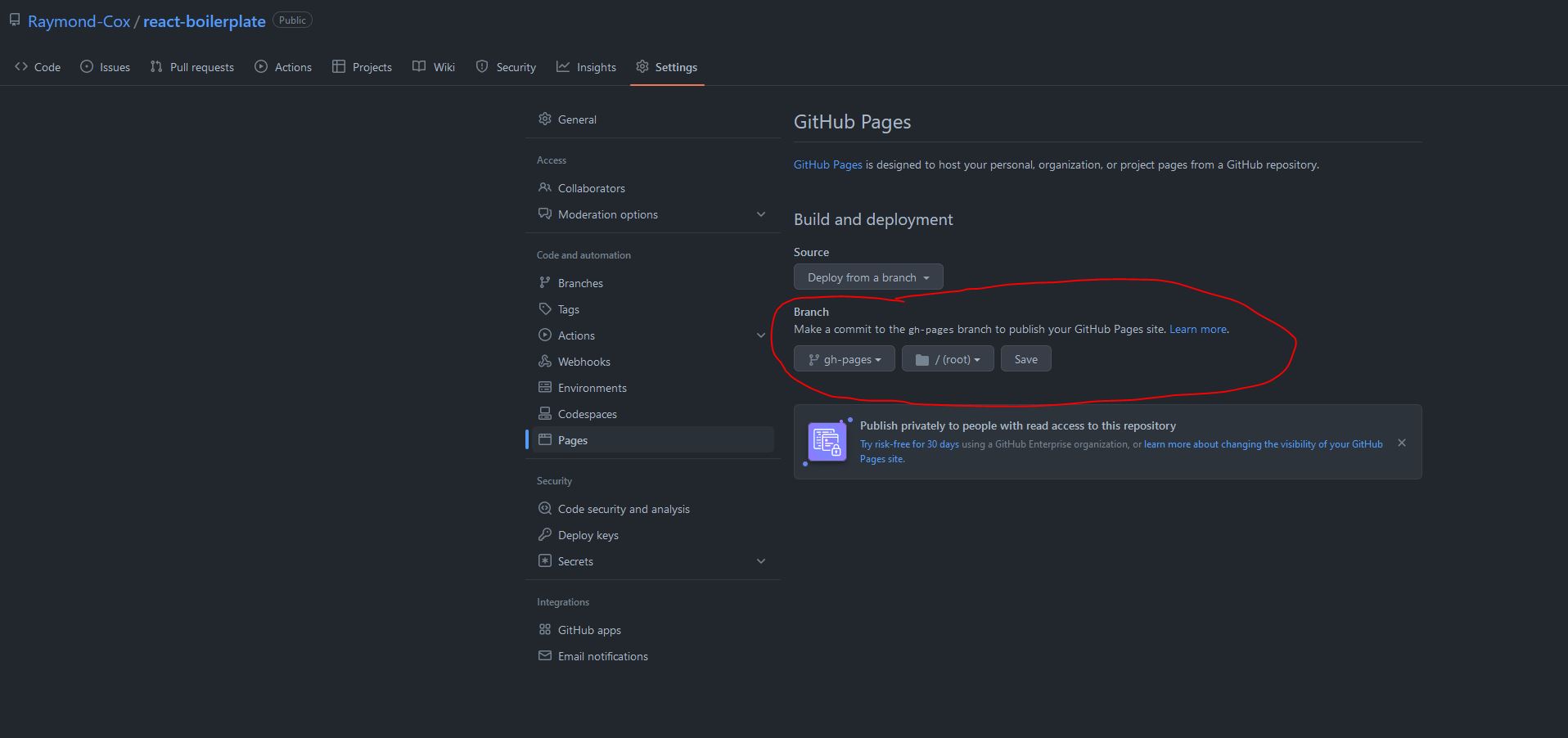Switch to the Code tab

click(38, 67)
